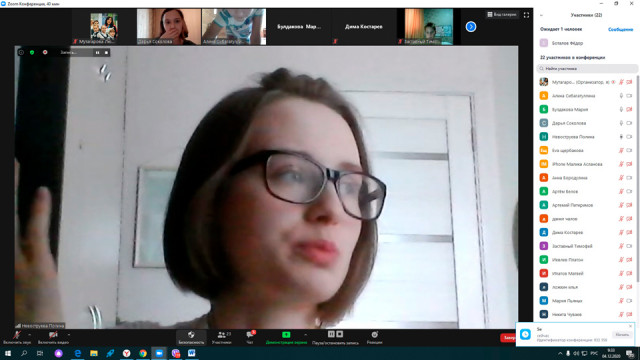Expand audio options arrow beside microphone
This screenshot has height=360, width=640.
[x=29, y=335]
